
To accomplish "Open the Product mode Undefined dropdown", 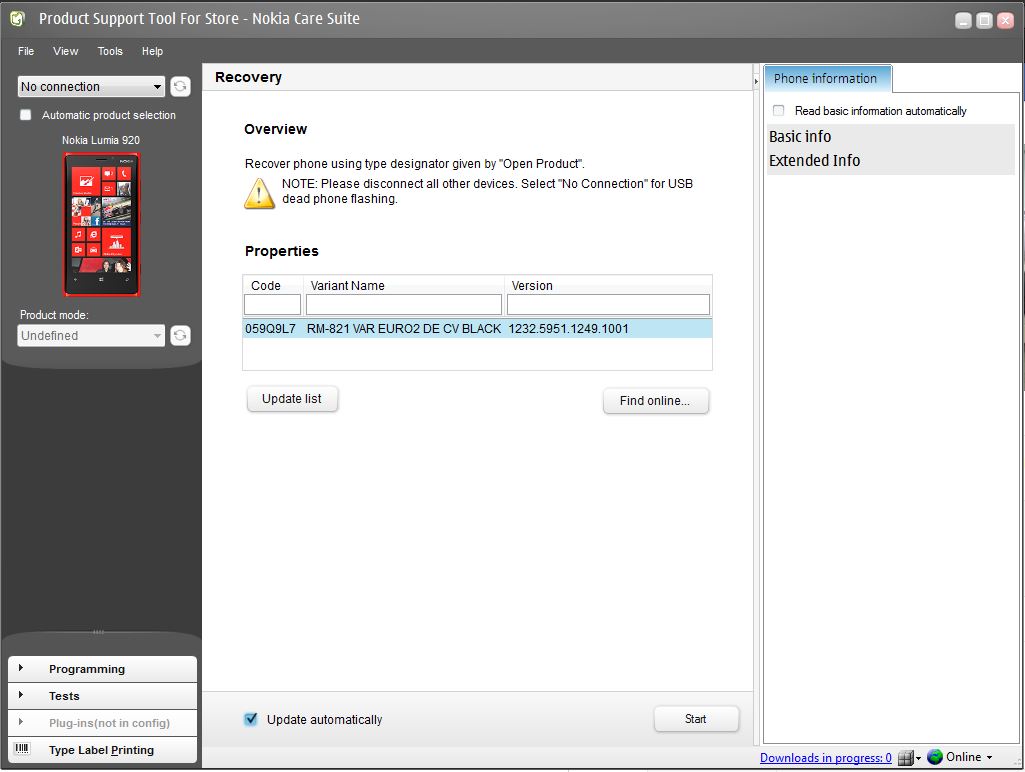I will point(91,335).
